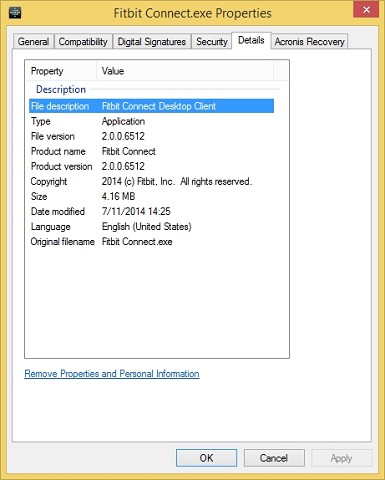385x480 pixels.
Task: Select the Copyright row
Action: point(151,181)
